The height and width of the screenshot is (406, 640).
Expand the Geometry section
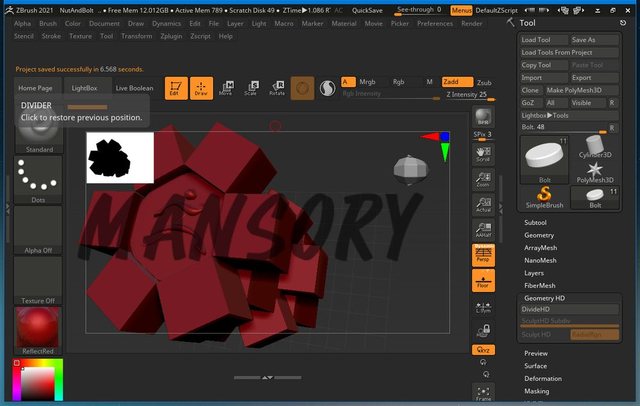(539, 235)
